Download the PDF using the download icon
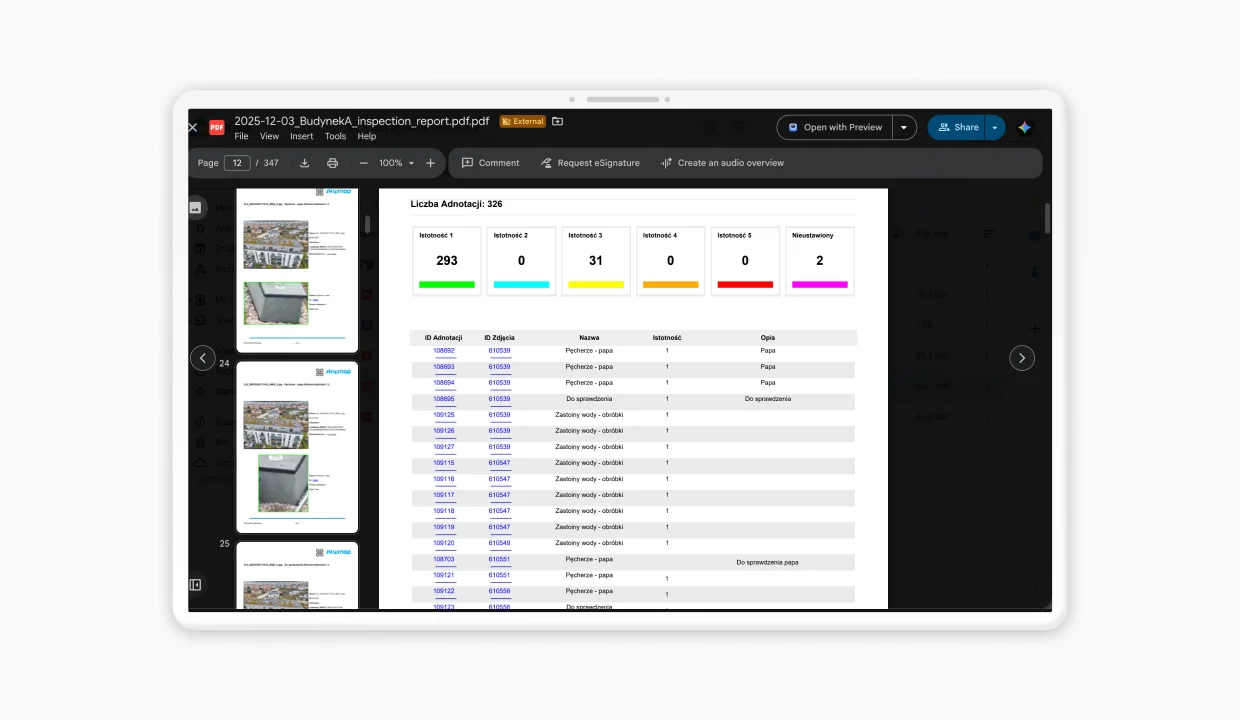1240x720 pixels. click(305, 163)
